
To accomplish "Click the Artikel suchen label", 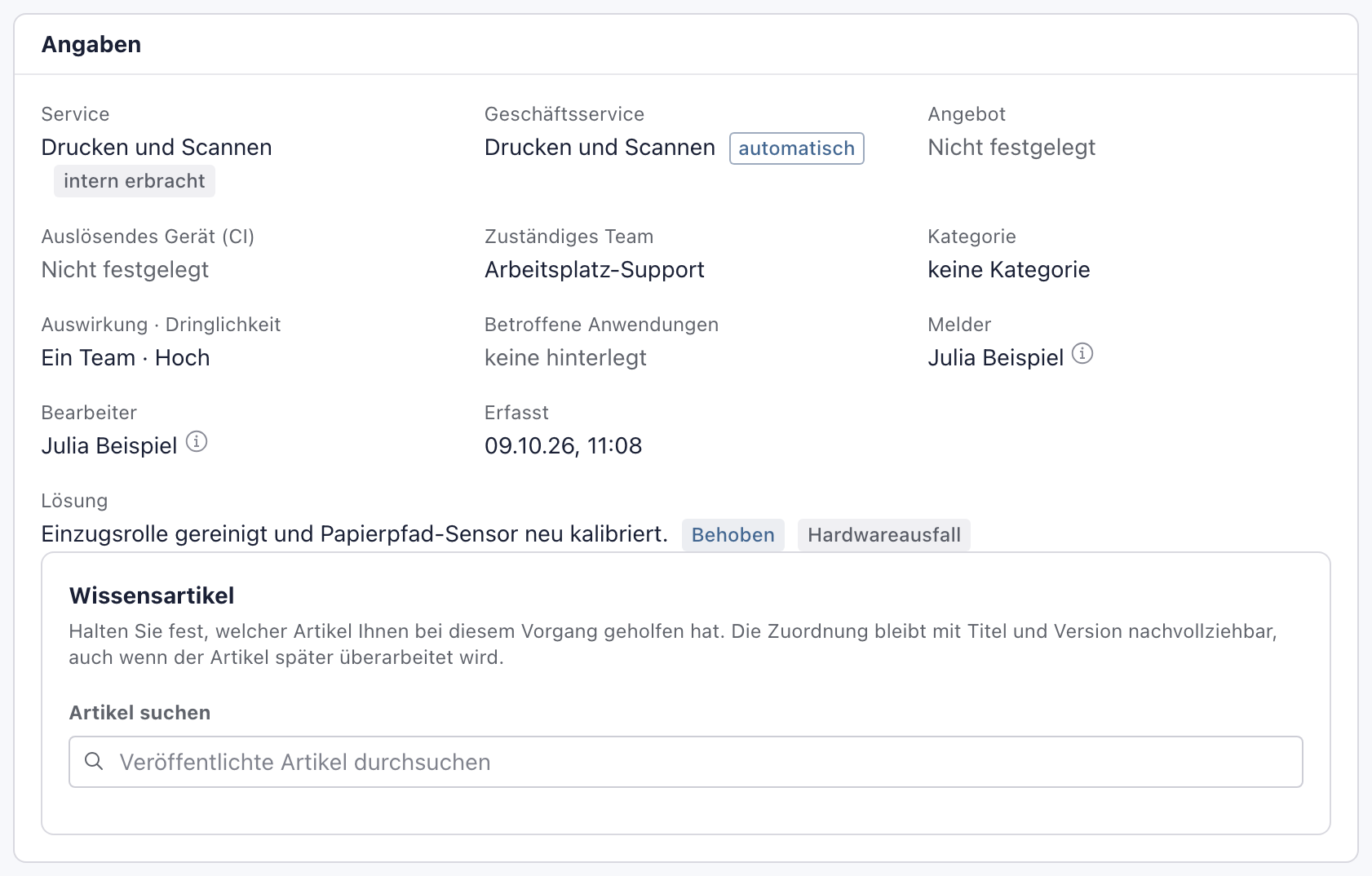I will [139, 713].
